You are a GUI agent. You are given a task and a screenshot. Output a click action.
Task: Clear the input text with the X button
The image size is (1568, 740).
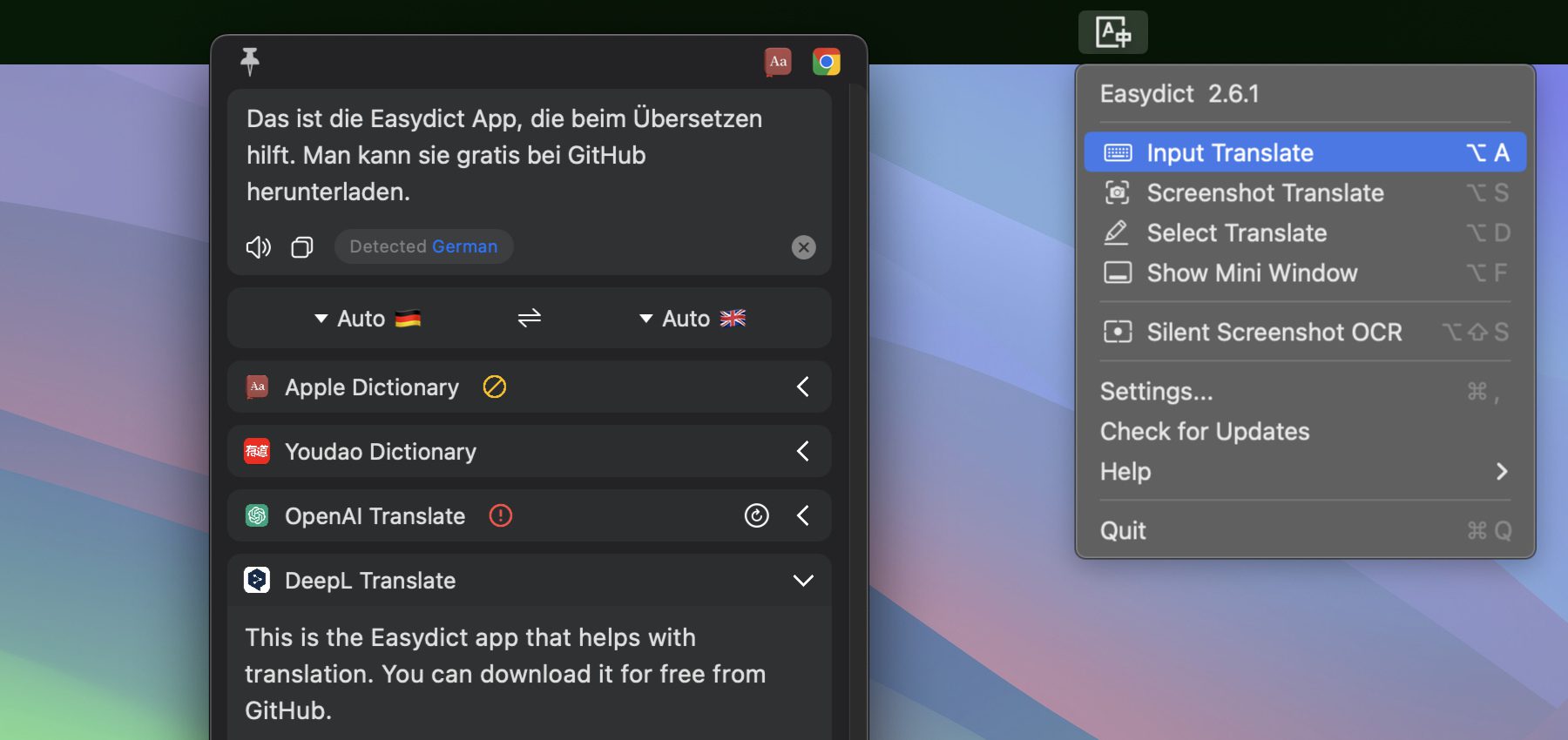pyautogui.click(x=803, y=247)
